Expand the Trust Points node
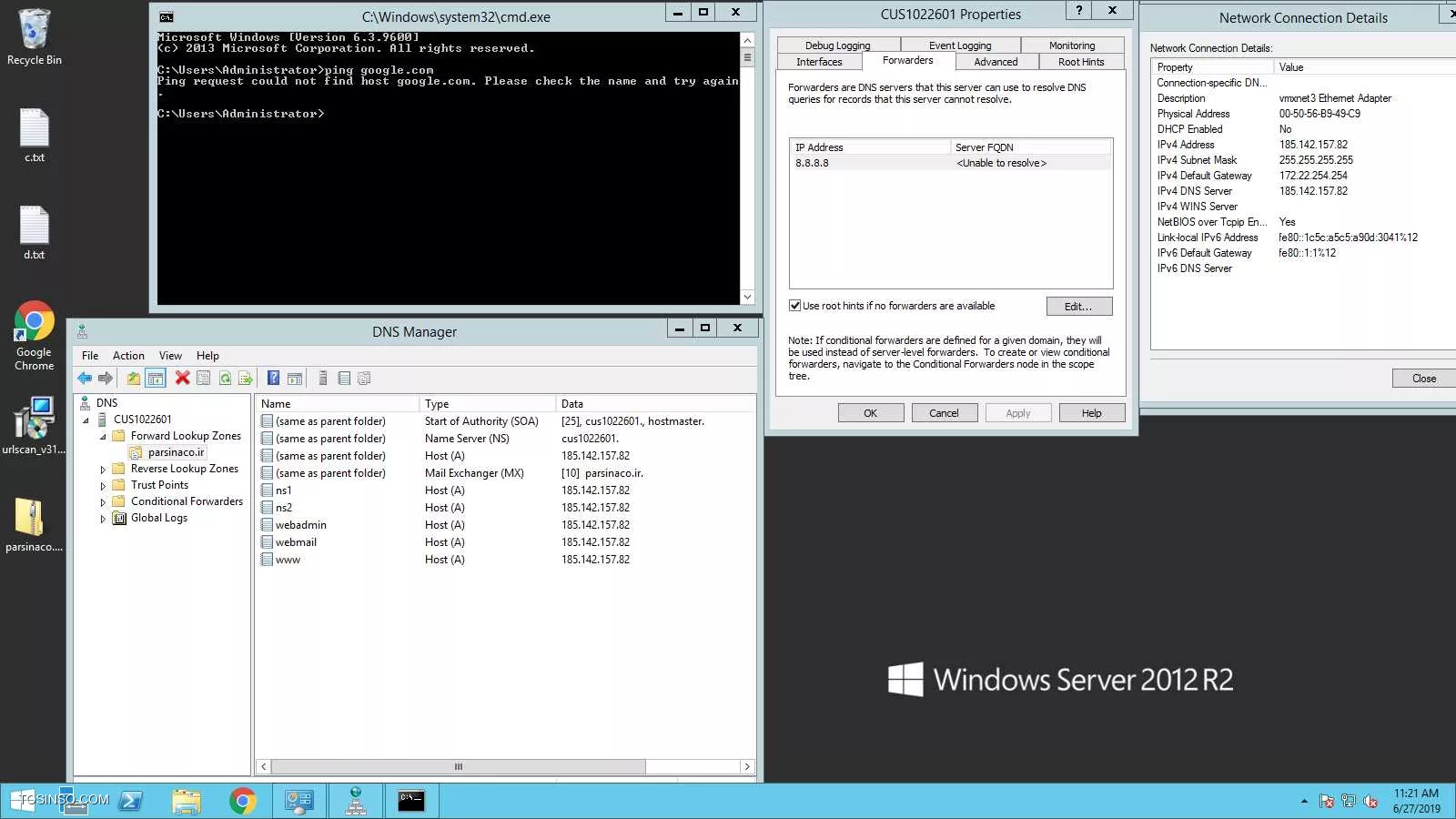The width and height of the screenshot is (1456, 819). tap(103, 486)
